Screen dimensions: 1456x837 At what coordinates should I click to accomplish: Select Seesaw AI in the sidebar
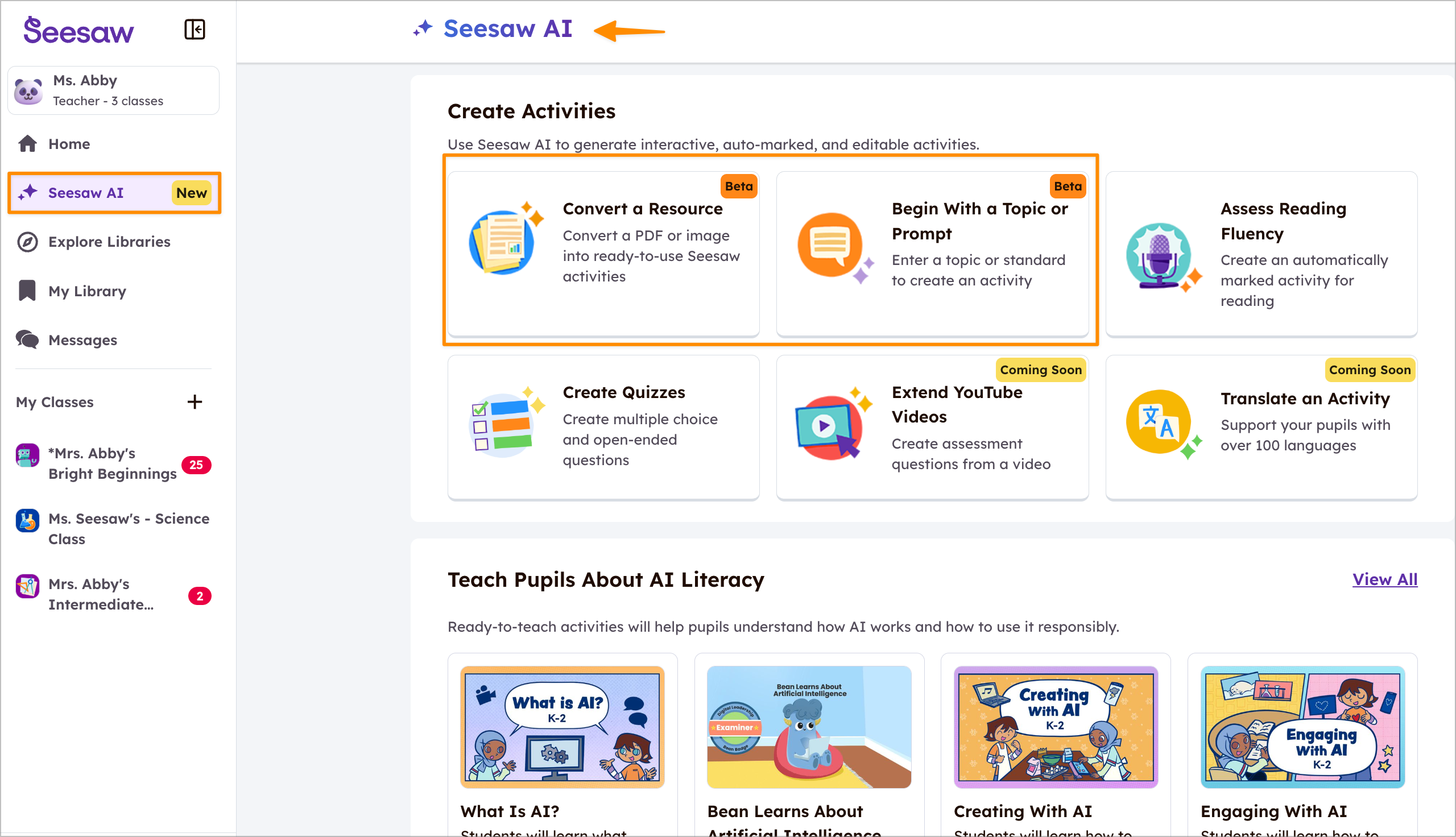point(86,193)
